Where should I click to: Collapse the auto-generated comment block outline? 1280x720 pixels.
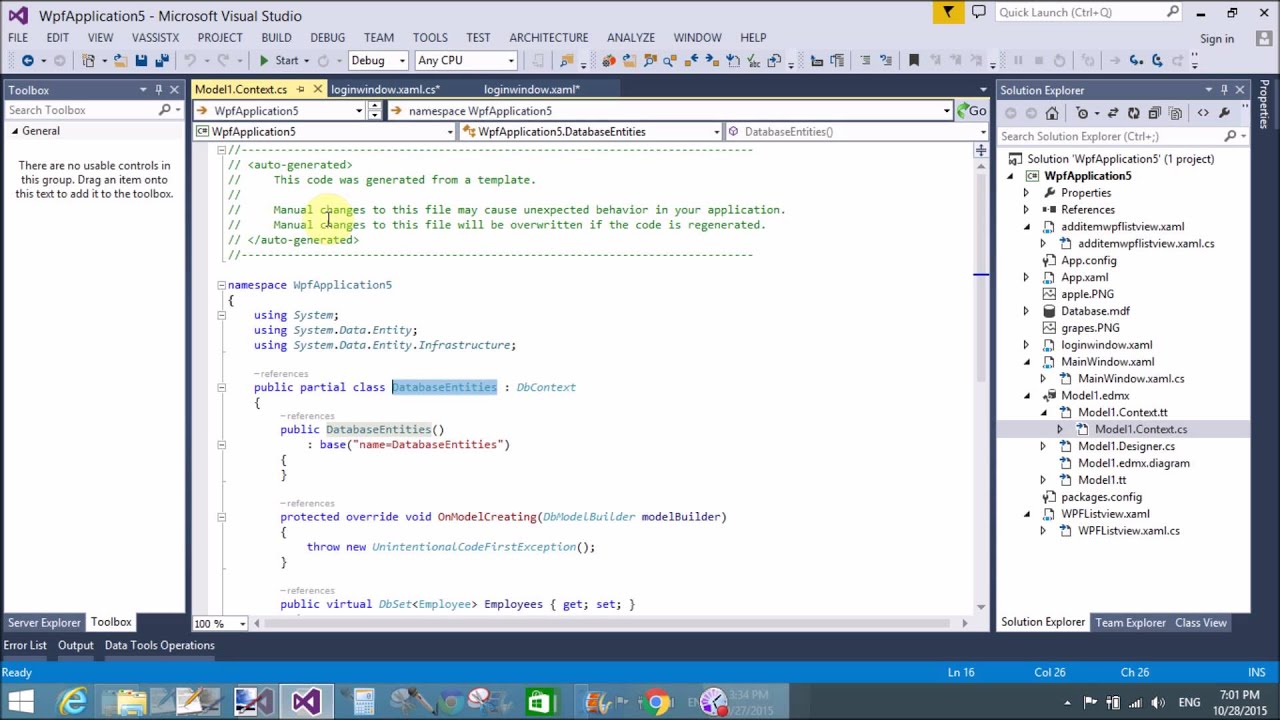221,150
